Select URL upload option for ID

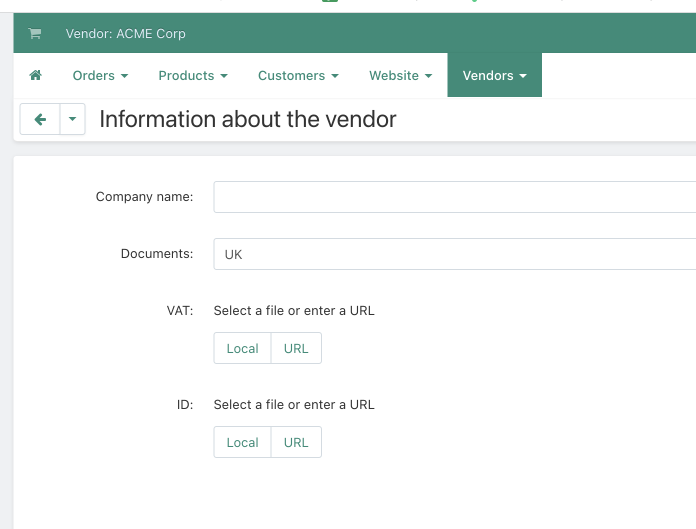296,442
